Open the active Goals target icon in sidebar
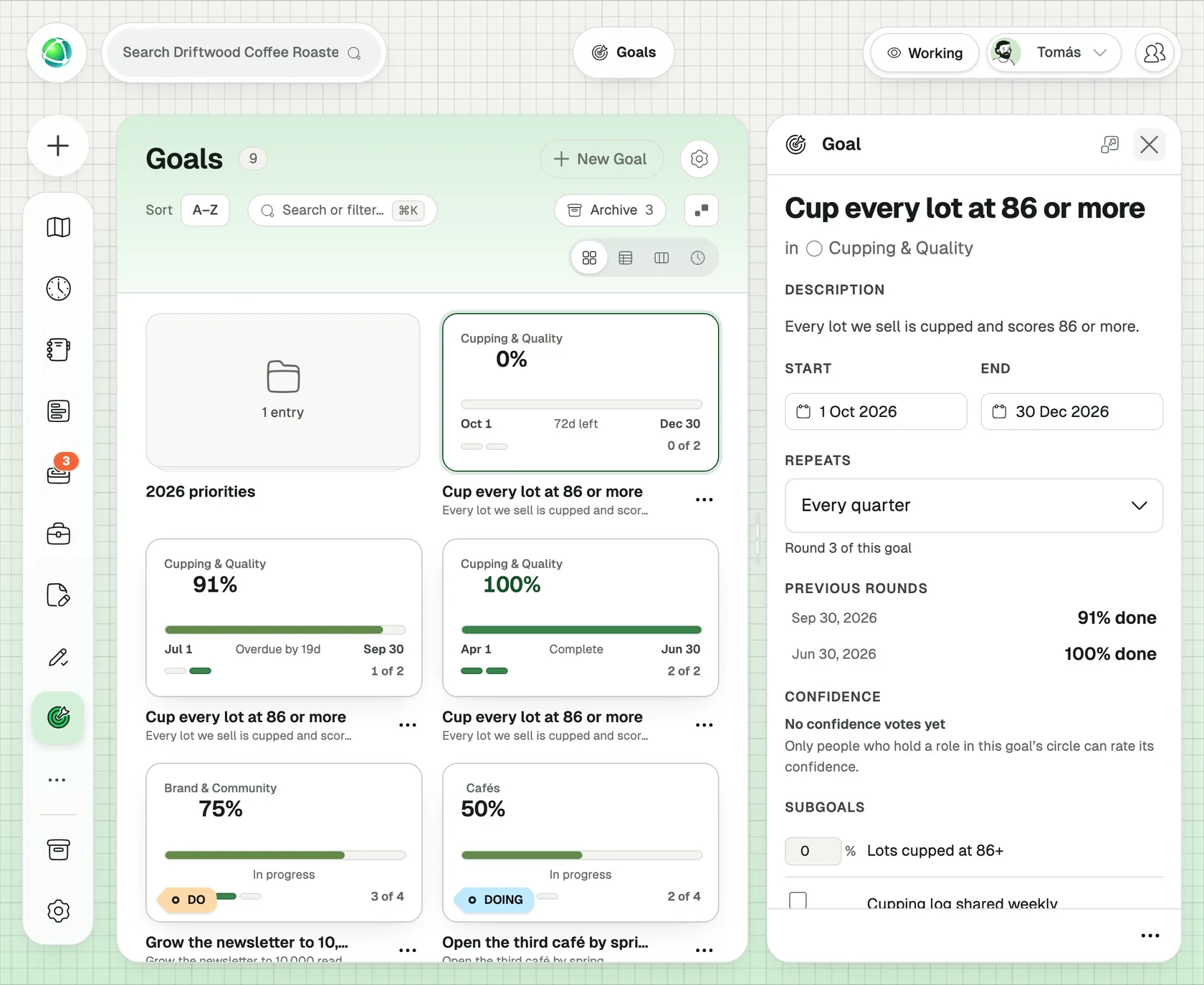This screenshot has width=1204, height=985. pos(58,717)
